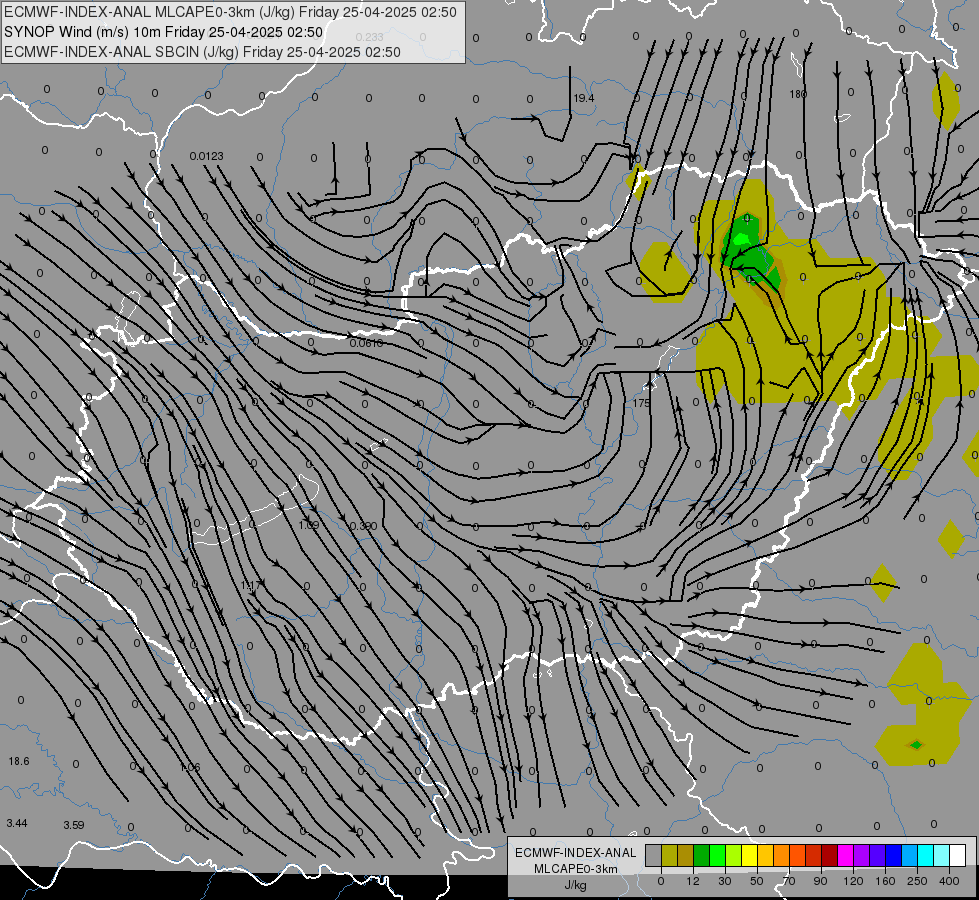The image size is (979, 900).
Task: Click the map value '3.44'
Action: click(17, 823)
